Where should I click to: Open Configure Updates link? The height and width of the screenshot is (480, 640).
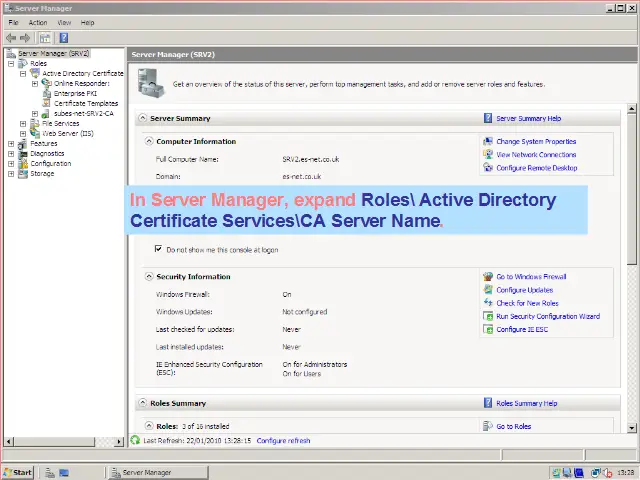click(x=524, y=290)
